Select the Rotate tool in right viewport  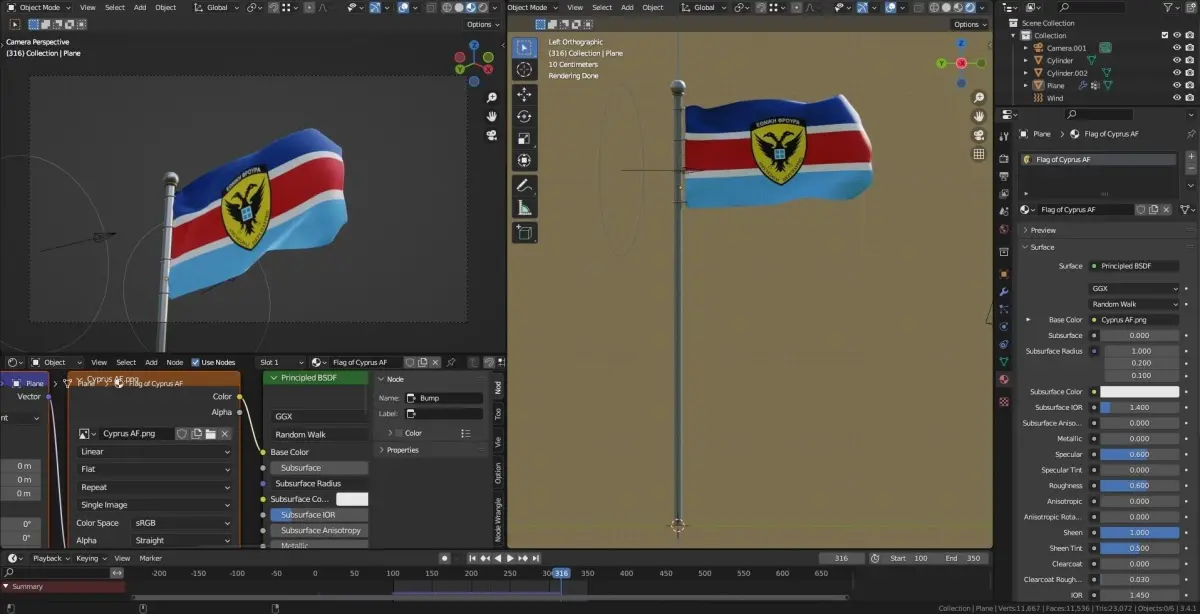click(525, 116)
